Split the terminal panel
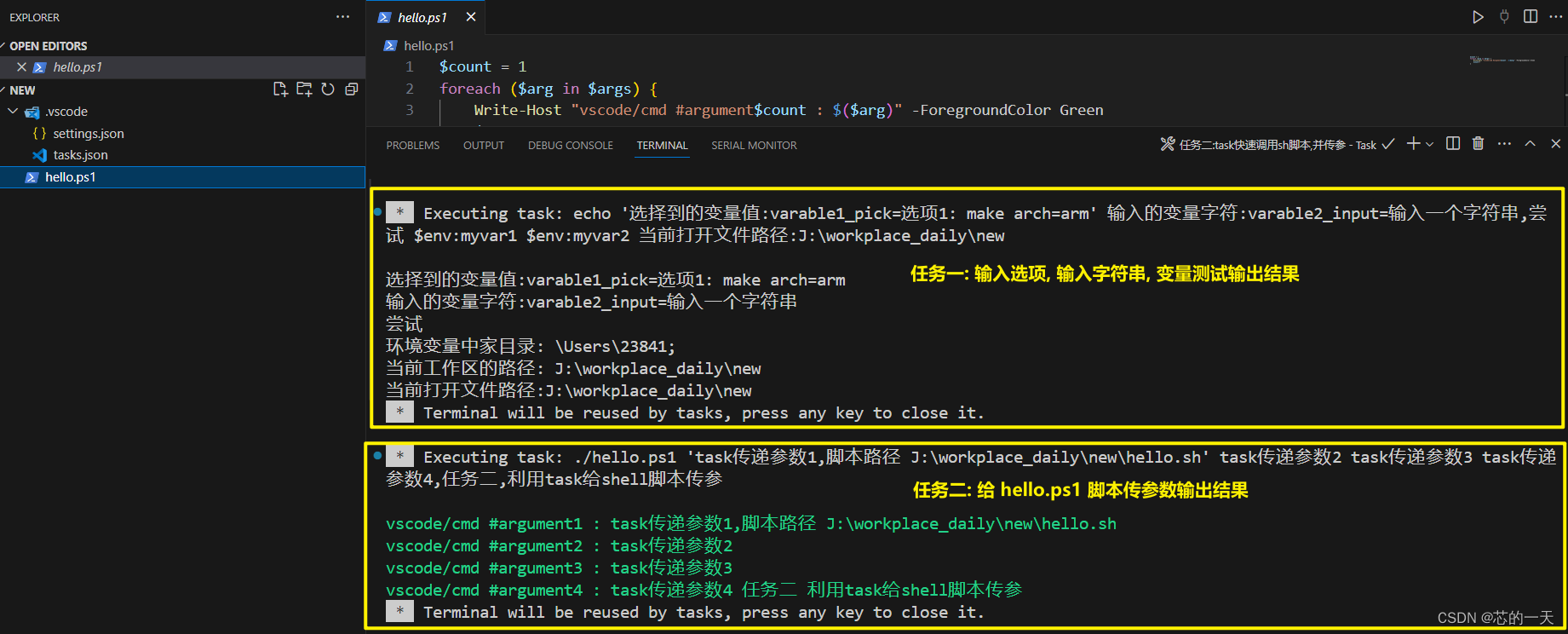Screen dimensions: 1568x634 (x=1453, y=144)
